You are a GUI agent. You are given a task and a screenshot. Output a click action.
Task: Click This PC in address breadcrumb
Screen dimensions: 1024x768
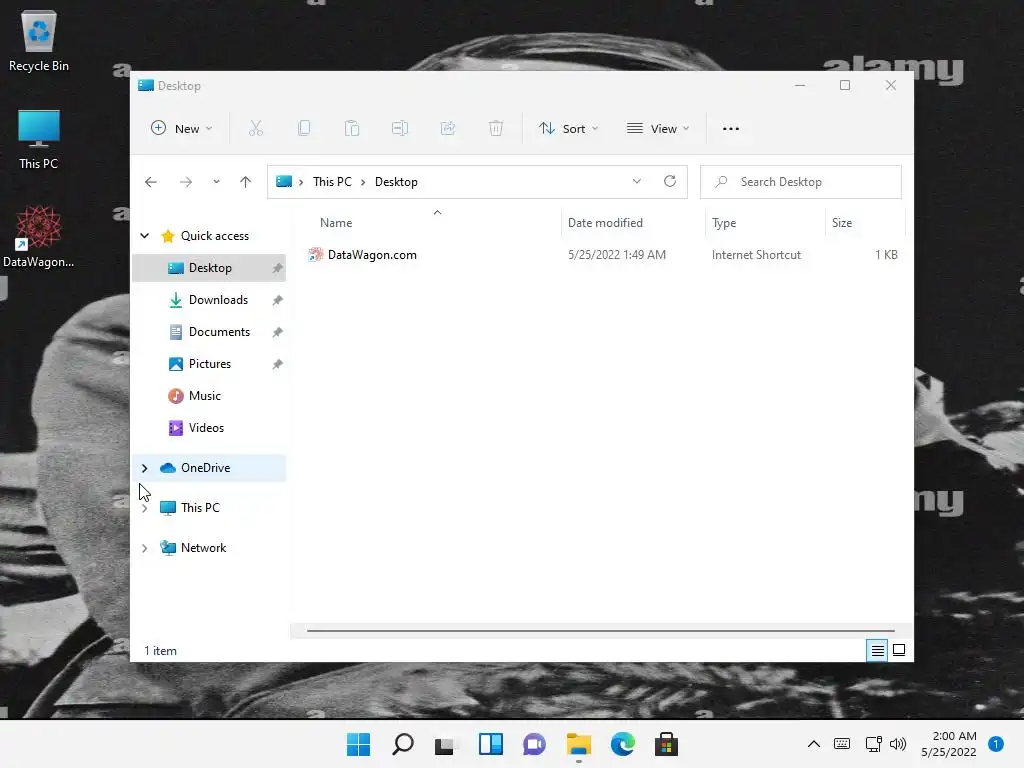pyautogui.click(x=332, y=182)
